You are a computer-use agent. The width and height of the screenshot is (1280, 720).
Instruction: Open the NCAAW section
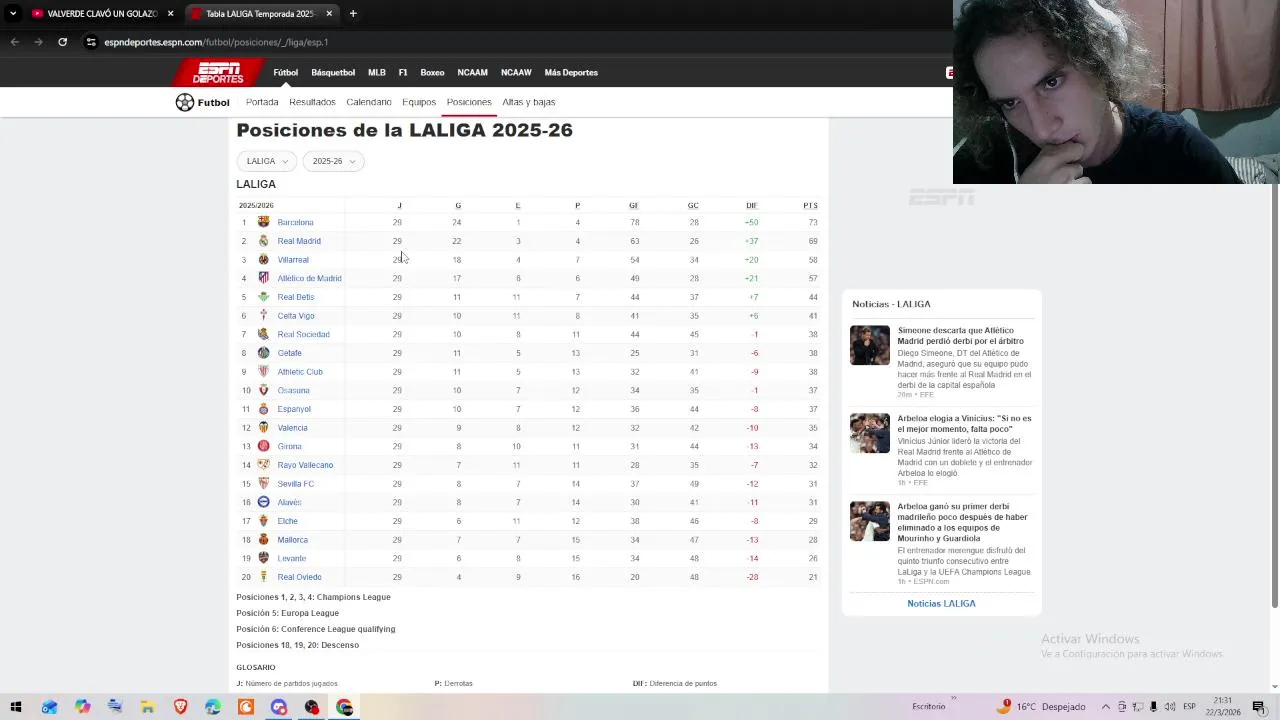click(516, 72)
